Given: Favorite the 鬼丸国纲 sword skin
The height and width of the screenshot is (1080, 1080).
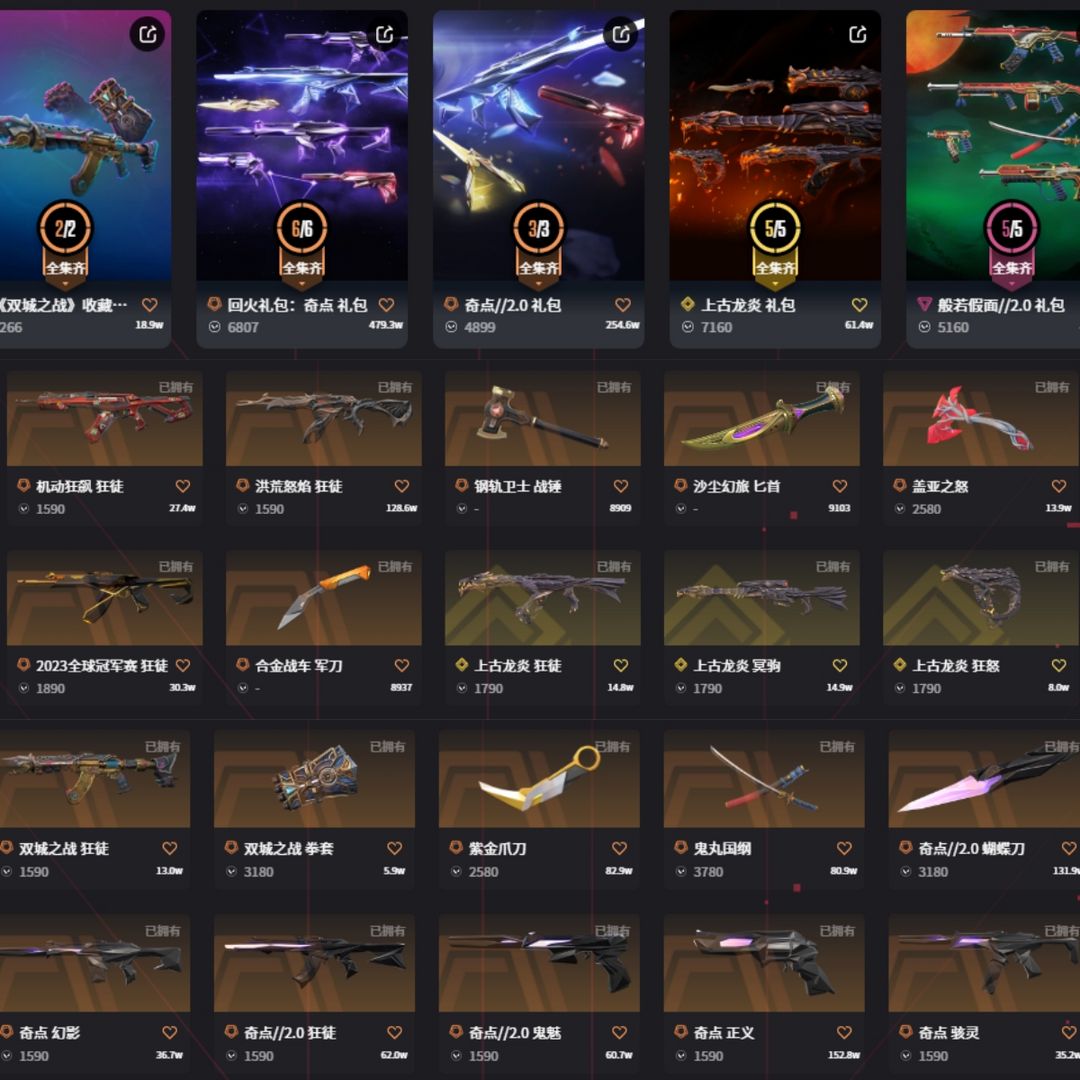Looking at the screenshot, I should [x=844, y=848].
